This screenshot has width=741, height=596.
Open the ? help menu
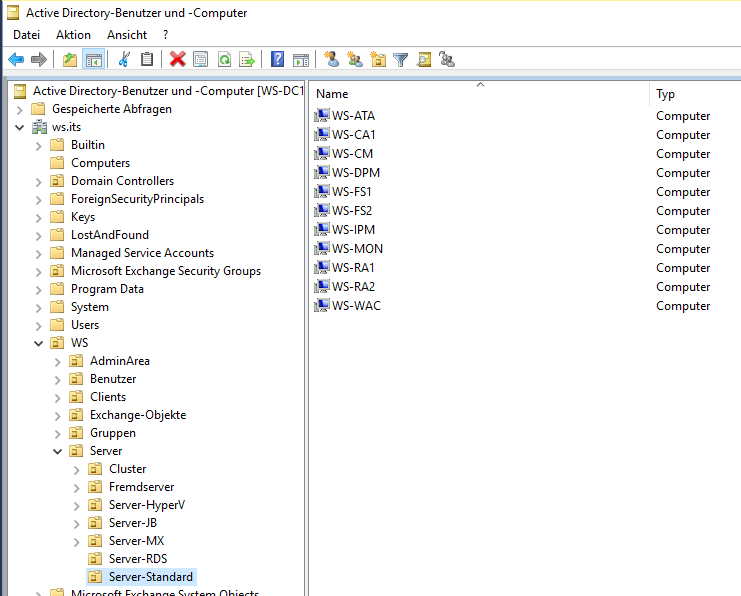[x=165, y=35]
